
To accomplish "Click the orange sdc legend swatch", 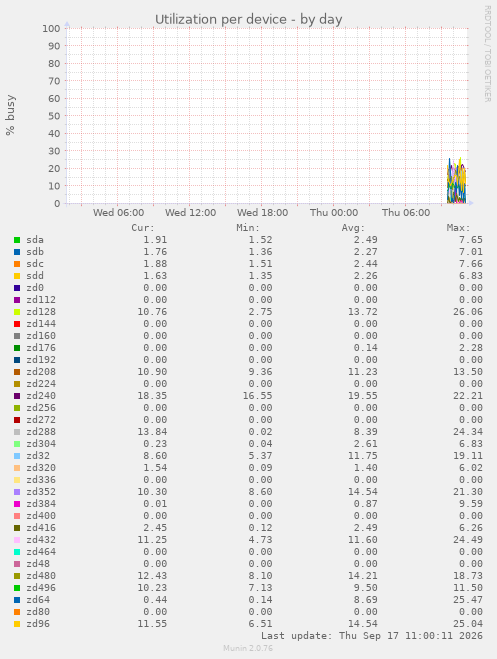I will point(17,264).
